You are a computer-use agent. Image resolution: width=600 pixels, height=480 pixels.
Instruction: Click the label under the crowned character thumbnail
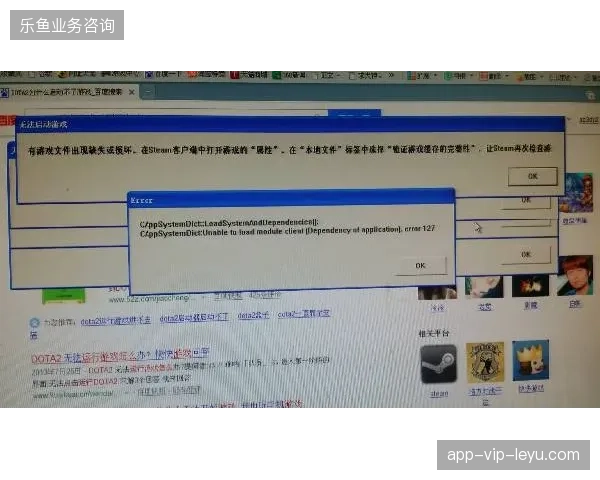(531, 389)
